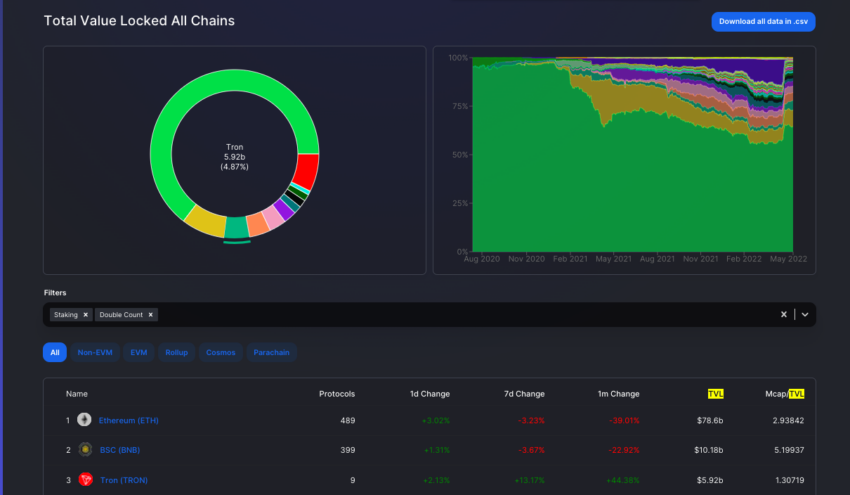Open the Tron (TRON) chain link
This screenshot has height=495, width=850.
(123, 480)
